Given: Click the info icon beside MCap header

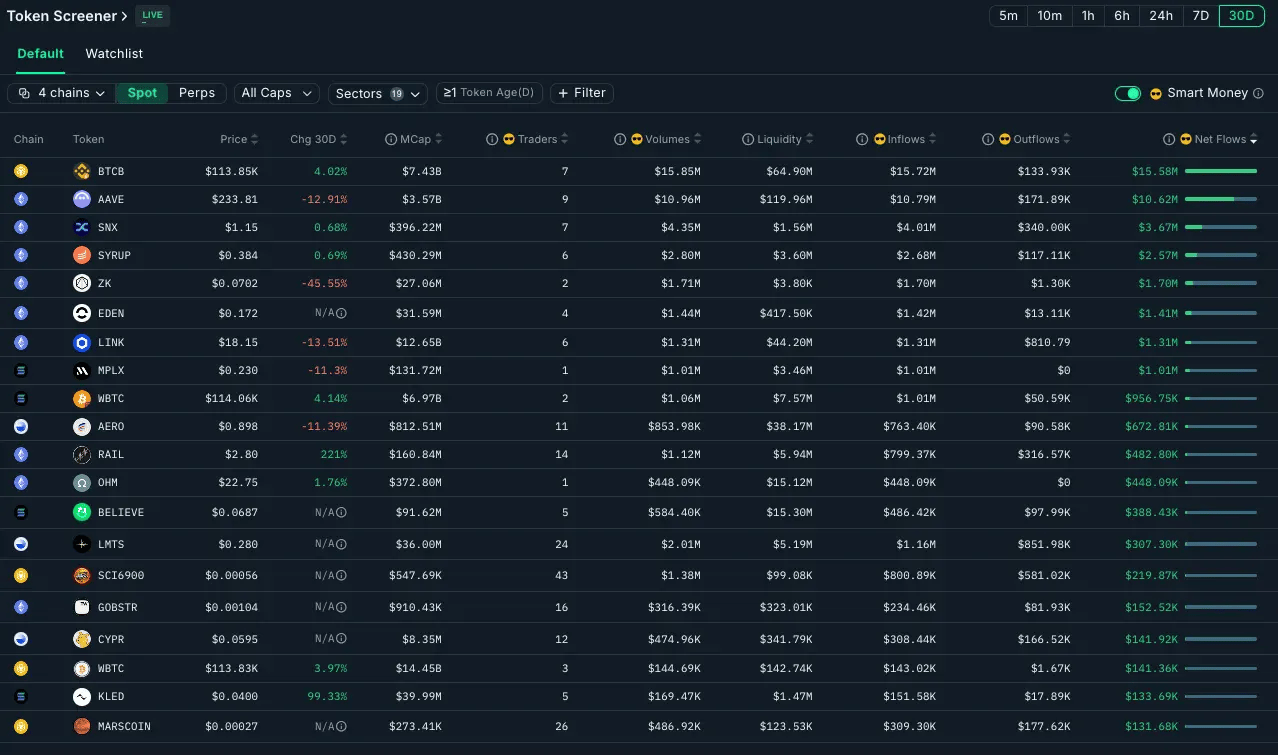Looking at the screenshot, I should pyautogui.click(x=391, y=139).
